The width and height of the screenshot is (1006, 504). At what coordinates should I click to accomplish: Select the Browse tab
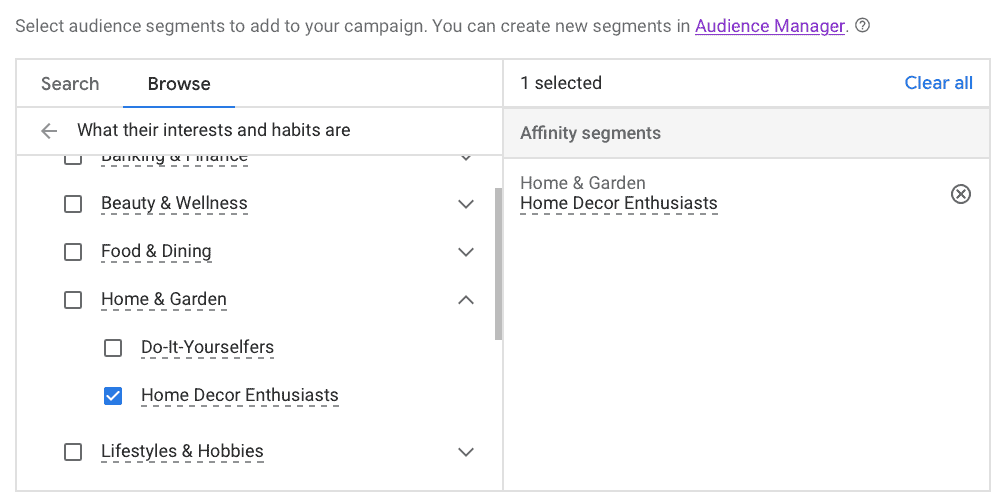[x=179, y=84]
